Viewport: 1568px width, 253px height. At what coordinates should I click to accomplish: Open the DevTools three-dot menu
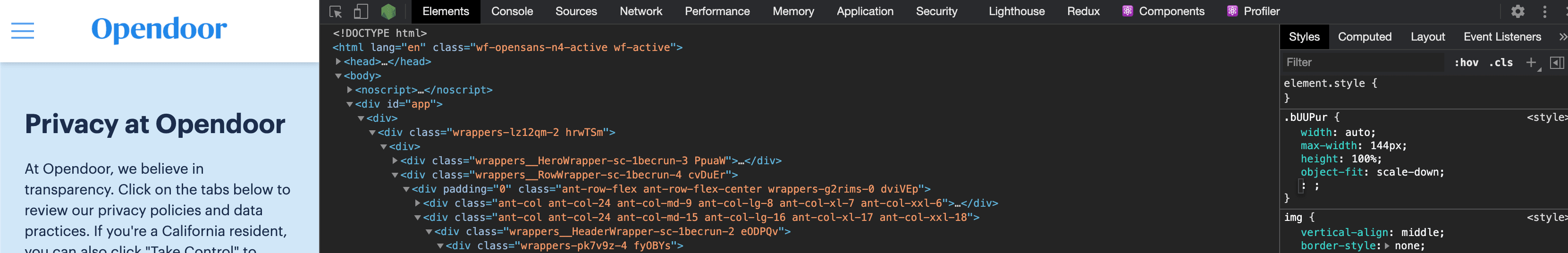tap(1544, 11)
